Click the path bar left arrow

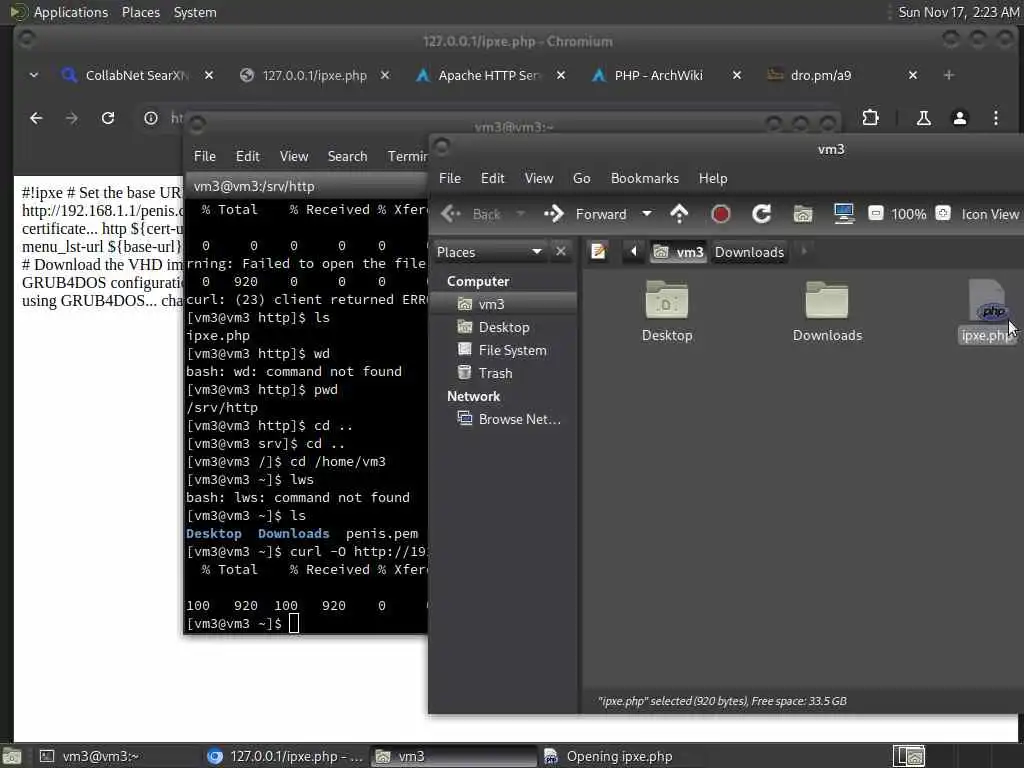[633, 251]
